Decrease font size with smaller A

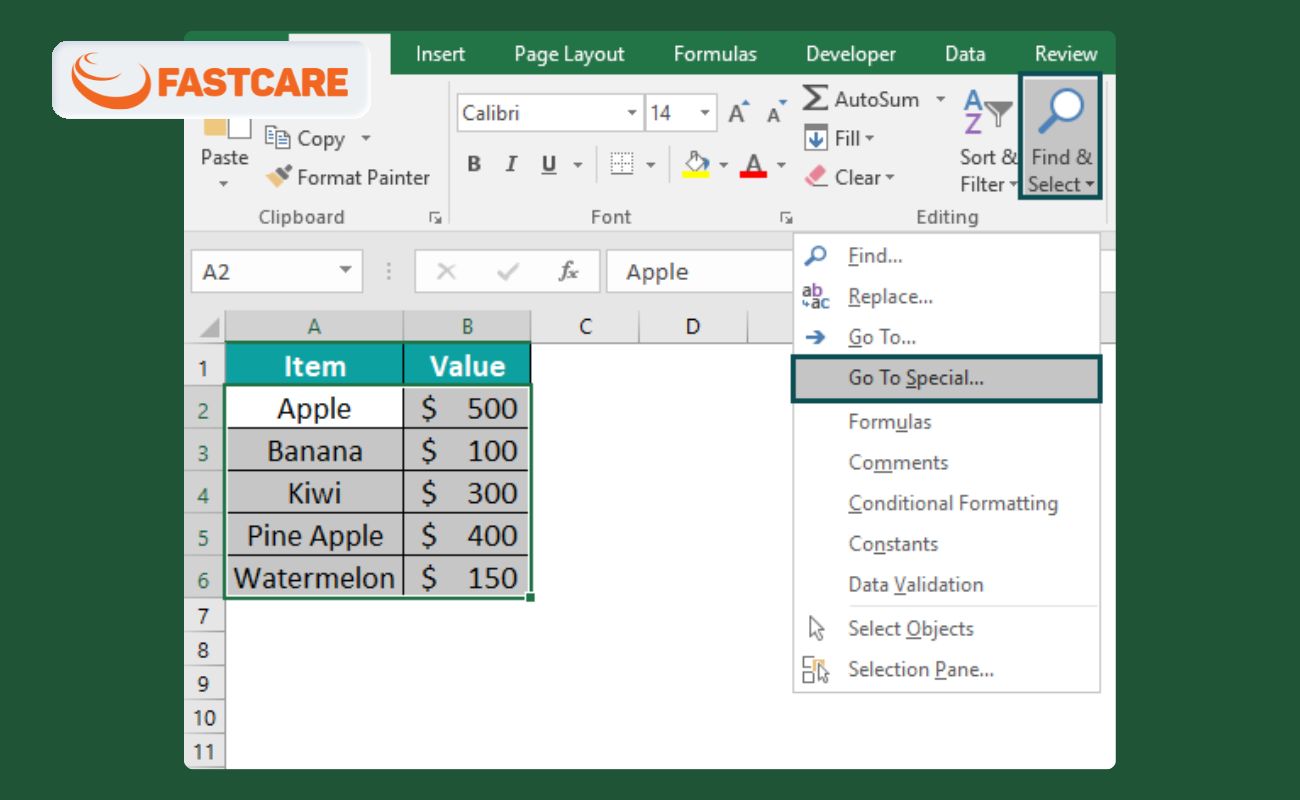[775, 114]
